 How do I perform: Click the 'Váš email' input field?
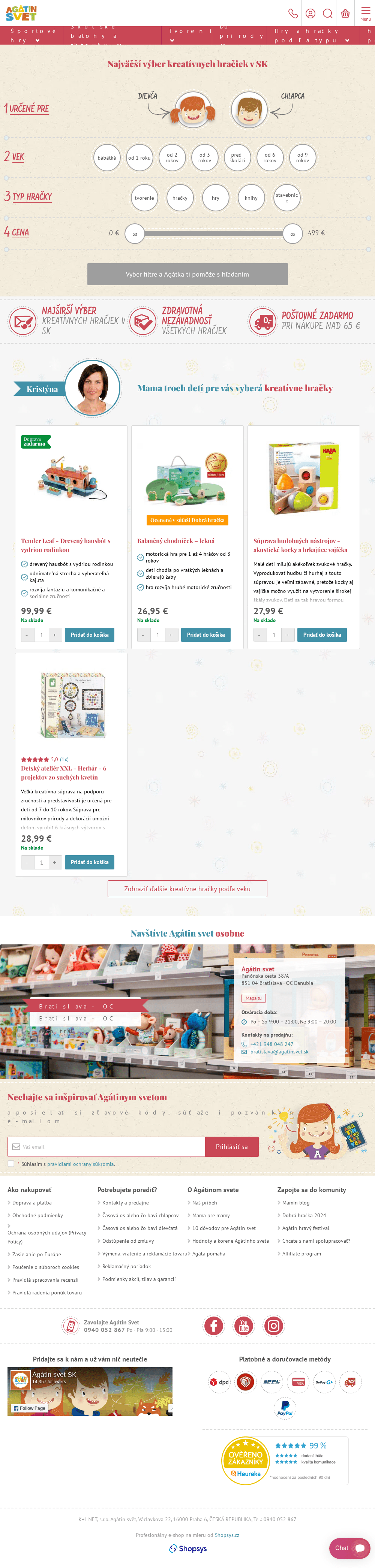pos(106,1147)
